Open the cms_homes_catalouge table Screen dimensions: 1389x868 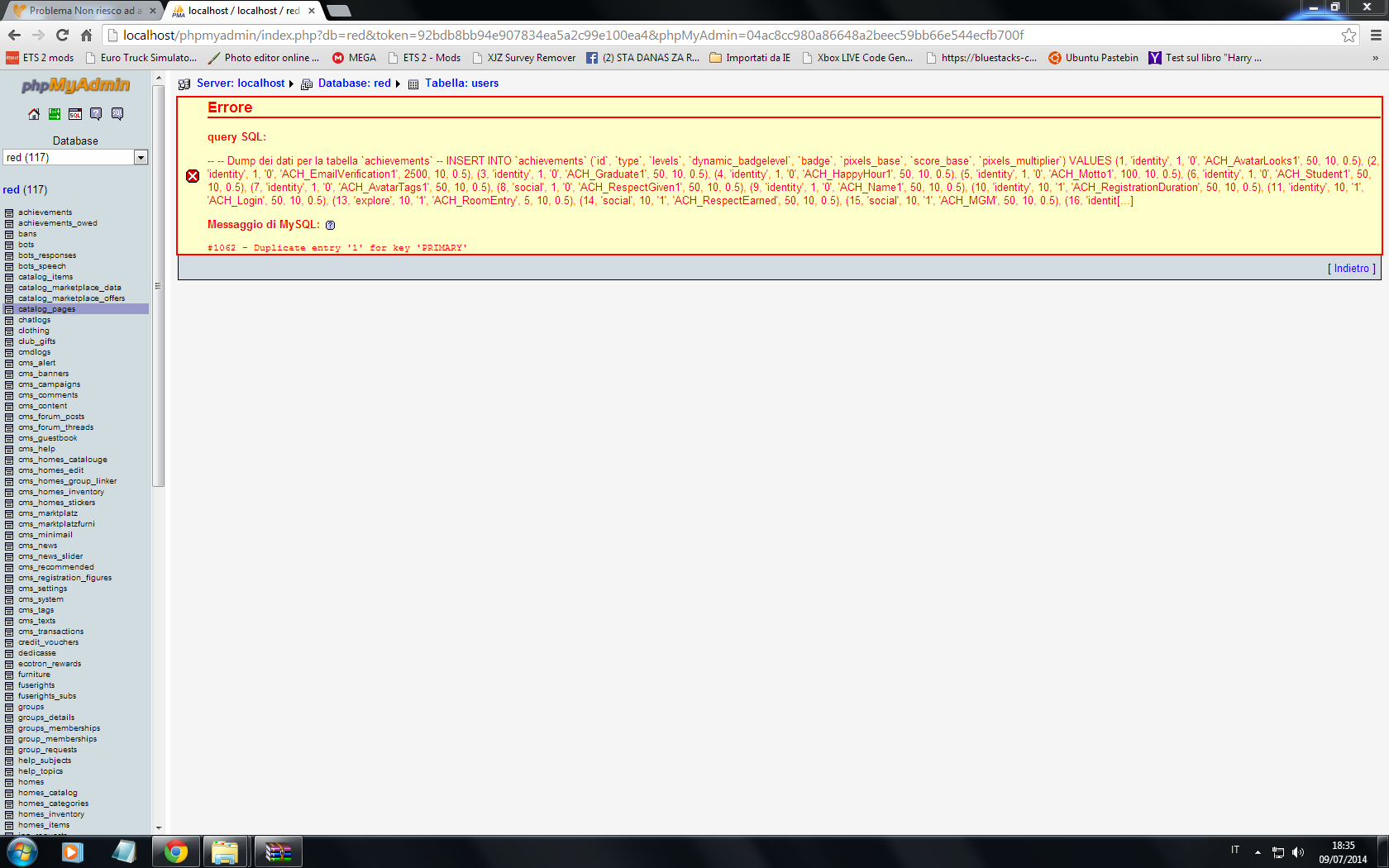click(x=63, y=460)
